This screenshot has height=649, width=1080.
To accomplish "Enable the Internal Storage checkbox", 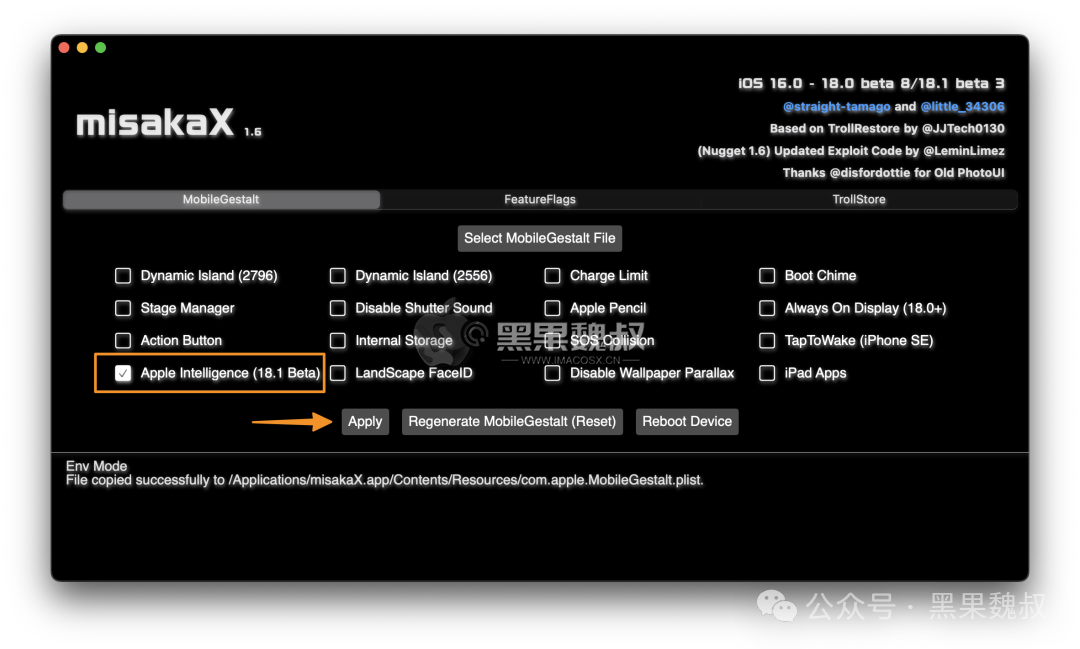I will pyautogui.click(x=338, y=340).
